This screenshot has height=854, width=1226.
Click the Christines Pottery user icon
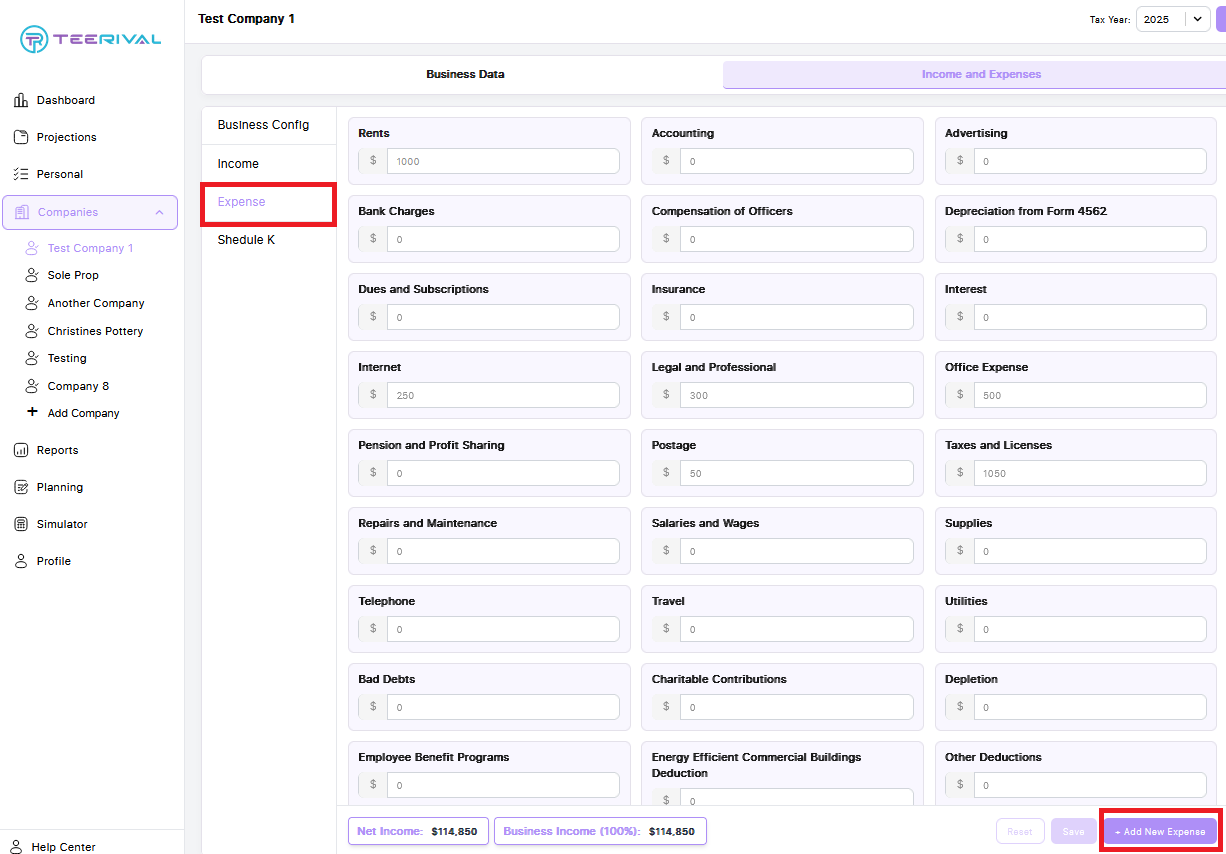tap(32, 331)
